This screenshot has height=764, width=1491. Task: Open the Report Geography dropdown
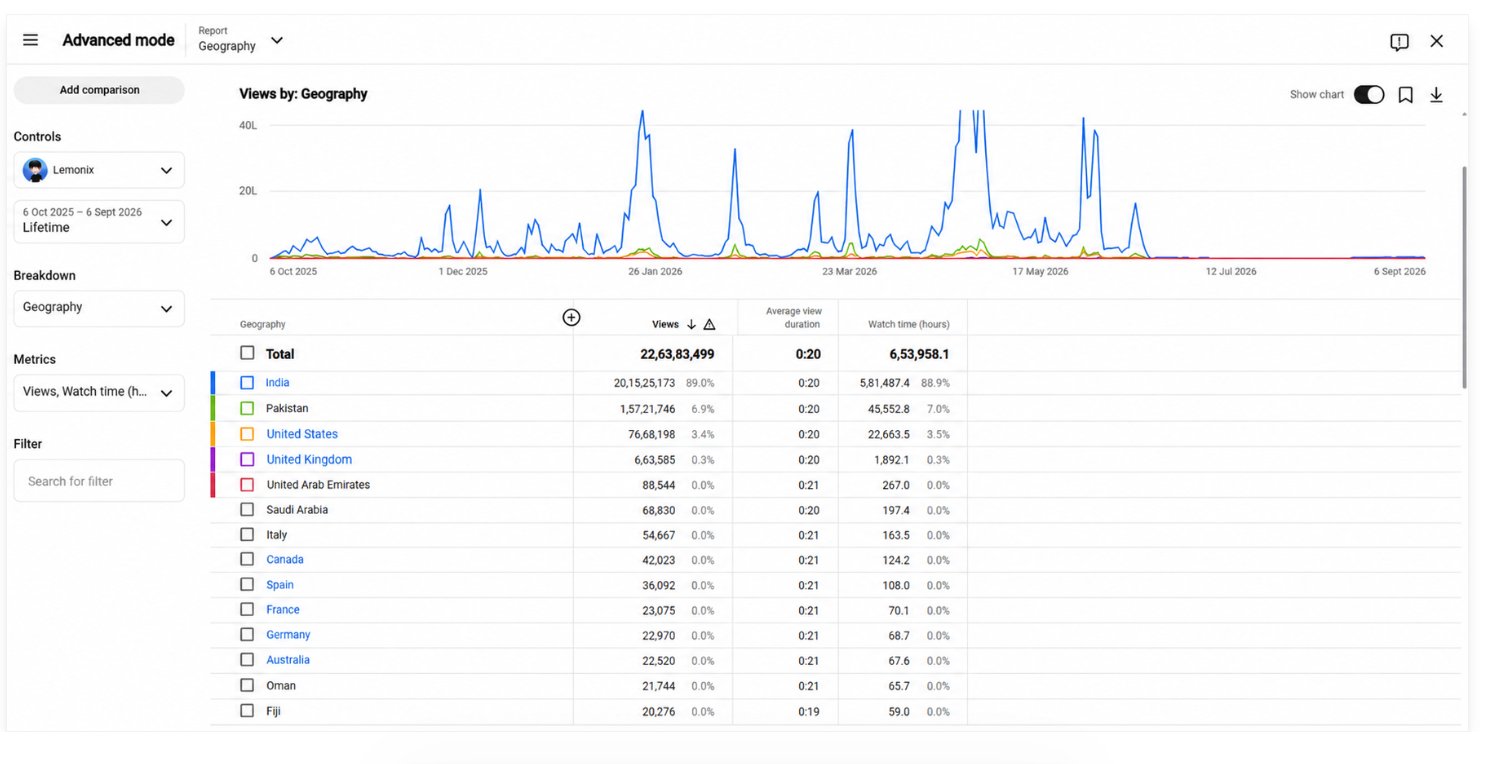coord(241,40)
